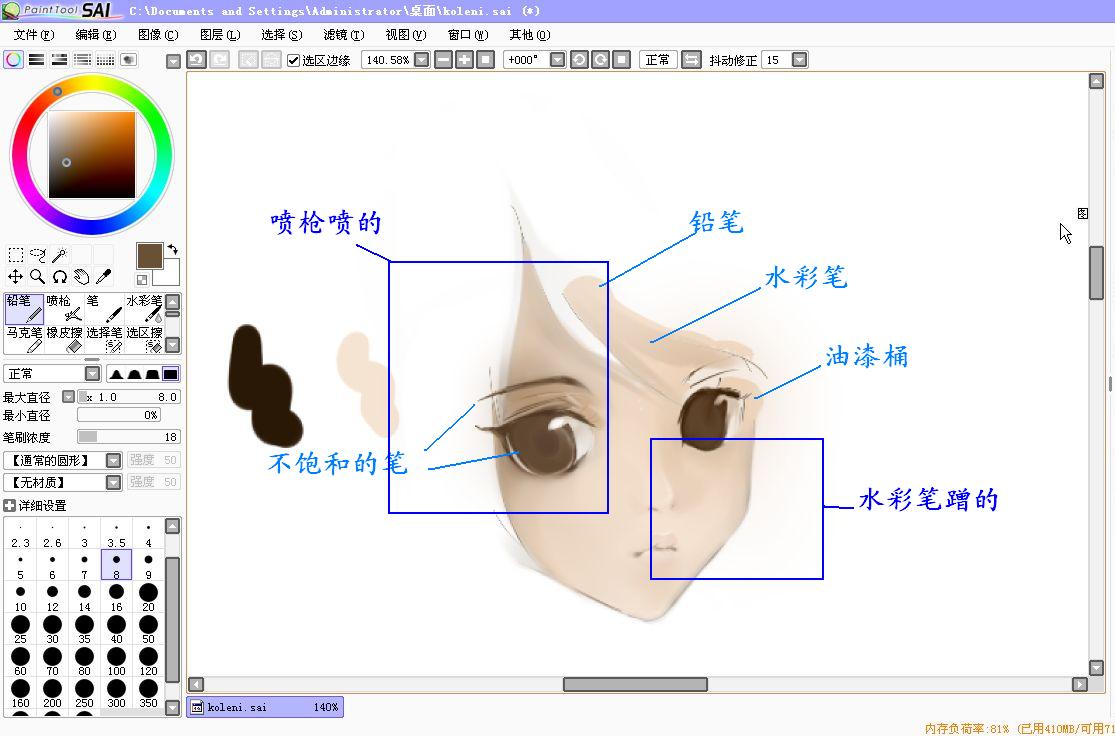The width and height of the screenshot is (1115, 736).
Task: Select the 水彩笔 (watercolor) brush tool
Action: click(x=144, y=308)
